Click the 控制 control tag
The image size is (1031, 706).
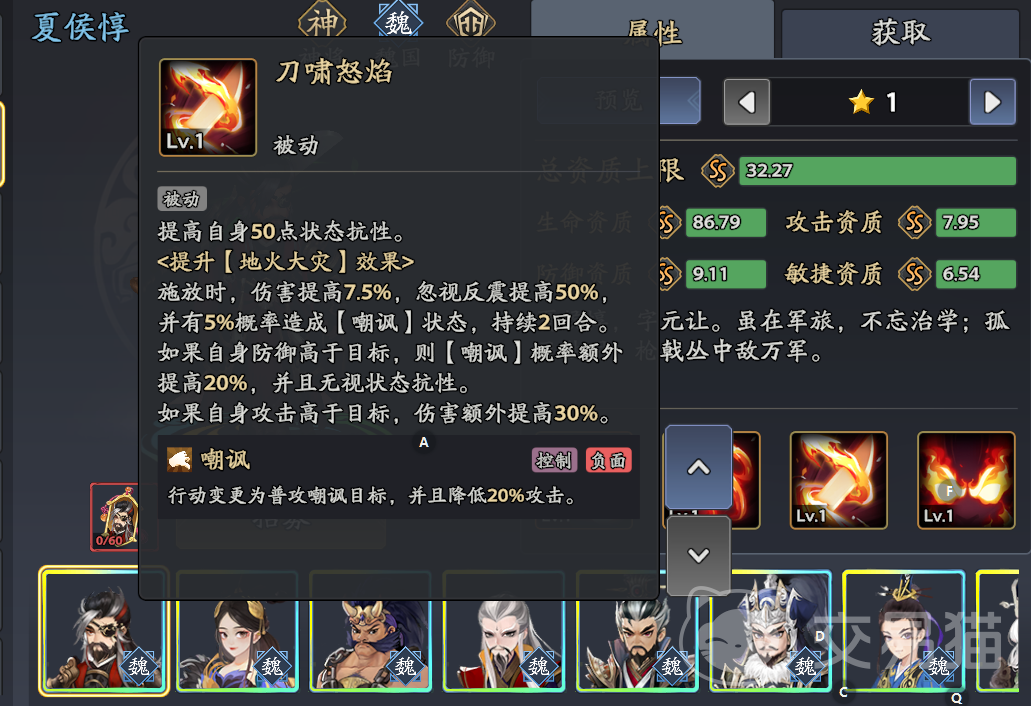(x=554, y=460)
